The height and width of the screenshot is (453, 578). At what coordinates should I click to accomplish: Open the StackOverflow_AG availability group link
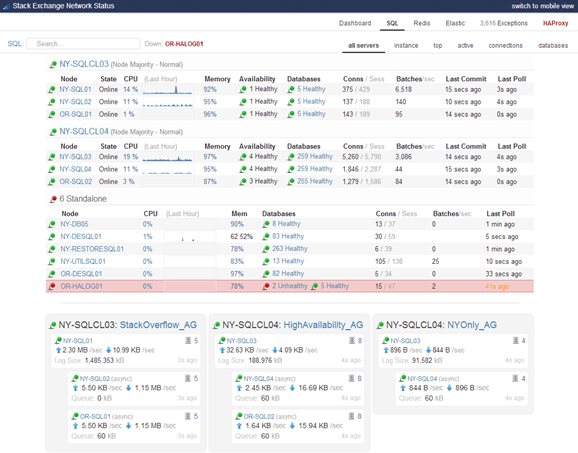point(159,325)
